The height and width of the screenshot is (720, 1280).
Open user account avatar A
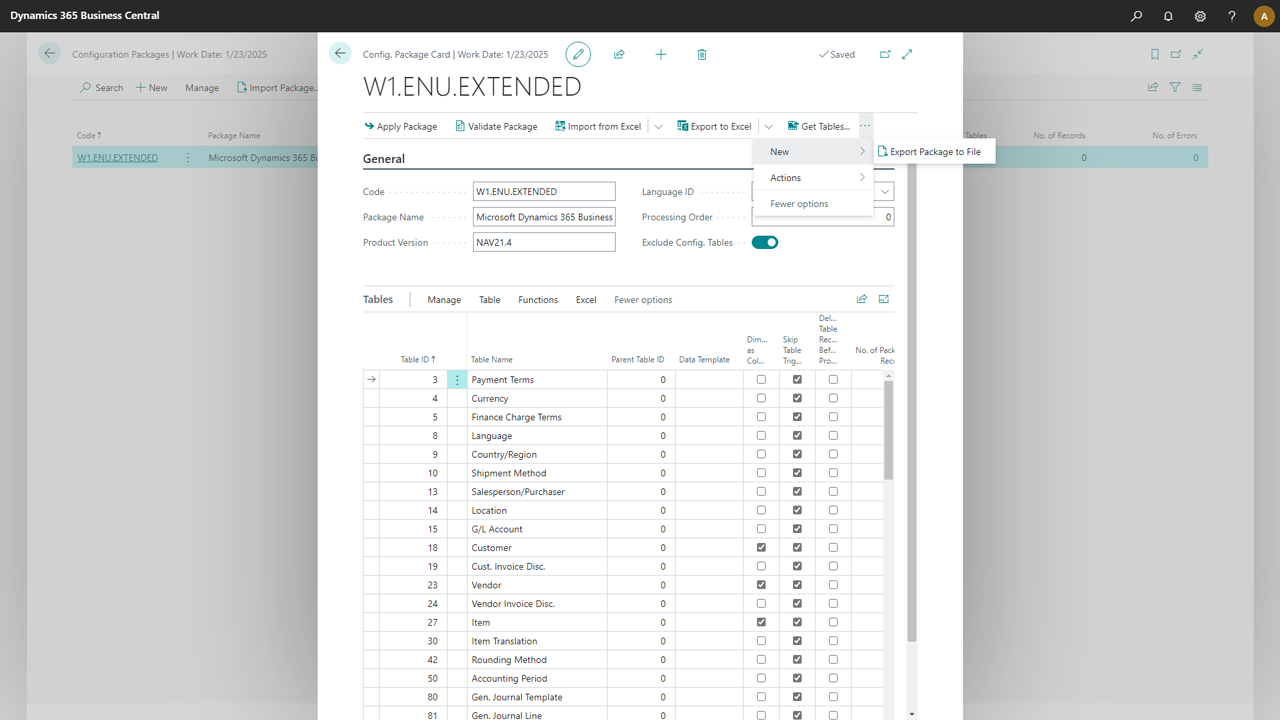(x=1262, y=16)
